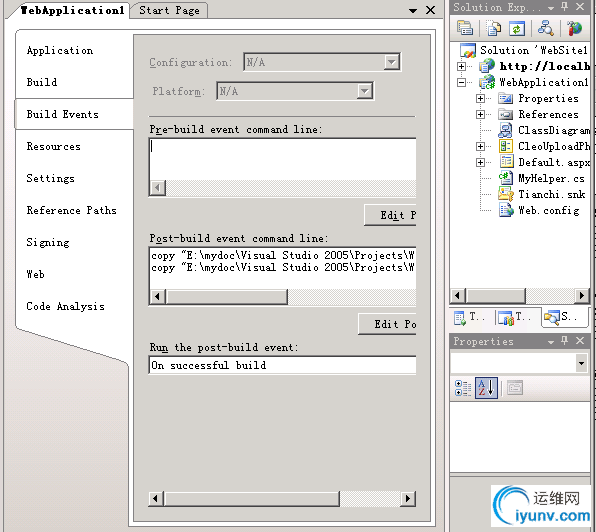
Task: Click ClassDiagram file icon
Action: 506,130
